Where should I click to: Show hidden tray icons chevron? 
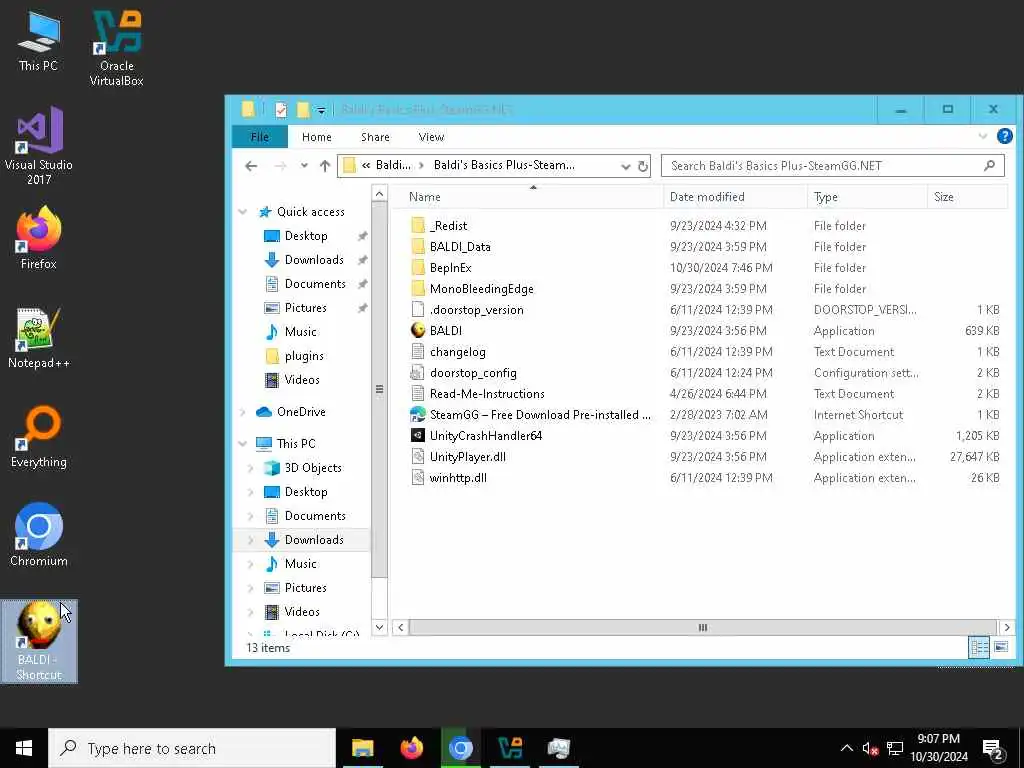coord(846,748)
